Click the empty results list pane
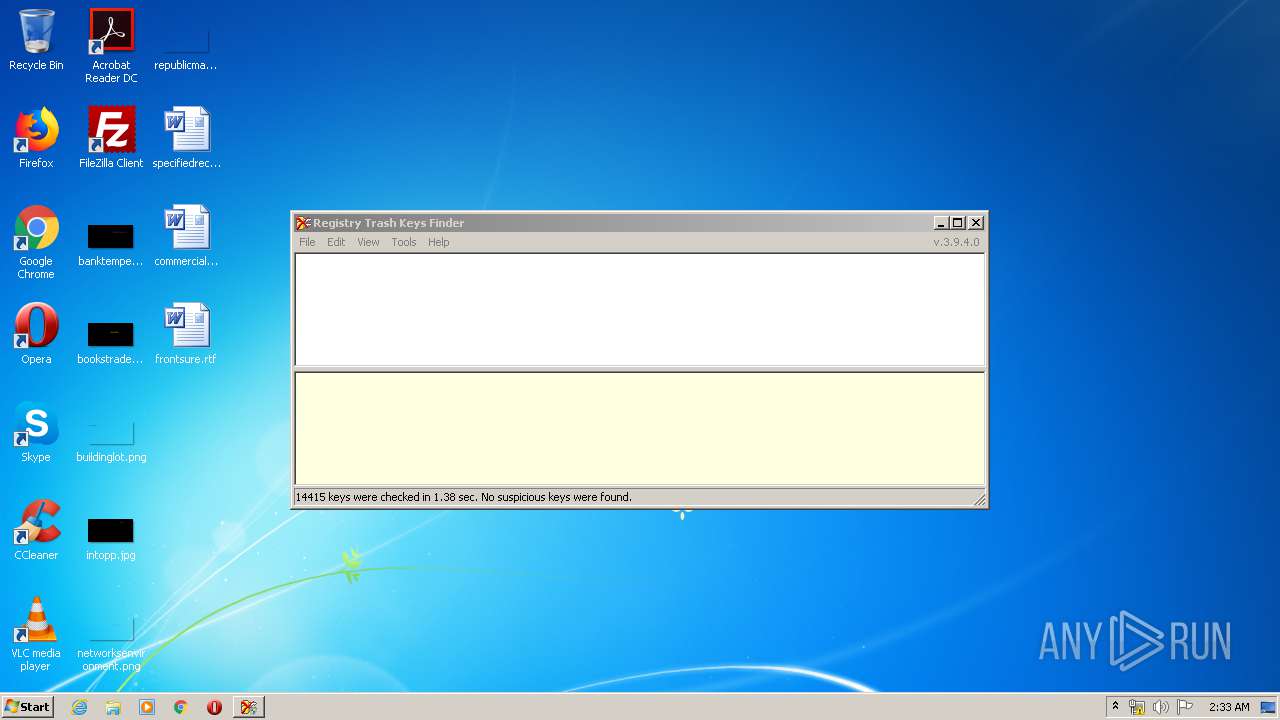The width and height of the screenshot is (1280, 720). coord(640,310)
